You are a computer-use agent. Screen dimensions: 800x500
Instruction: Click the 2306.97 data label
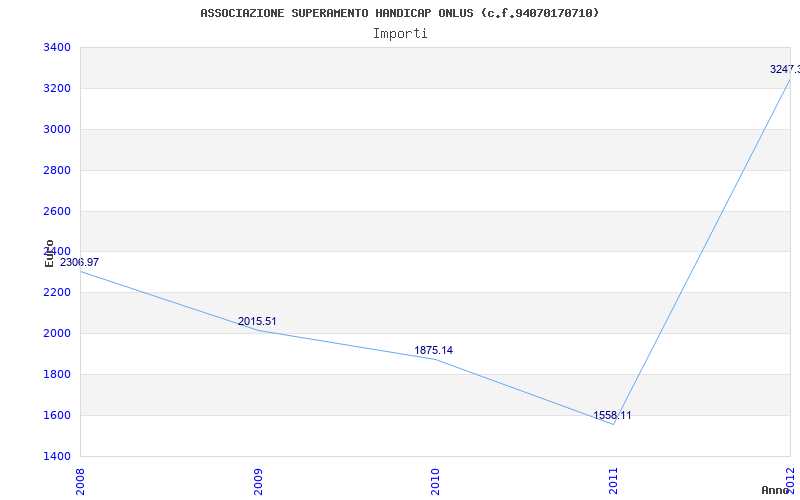[79, 262]
